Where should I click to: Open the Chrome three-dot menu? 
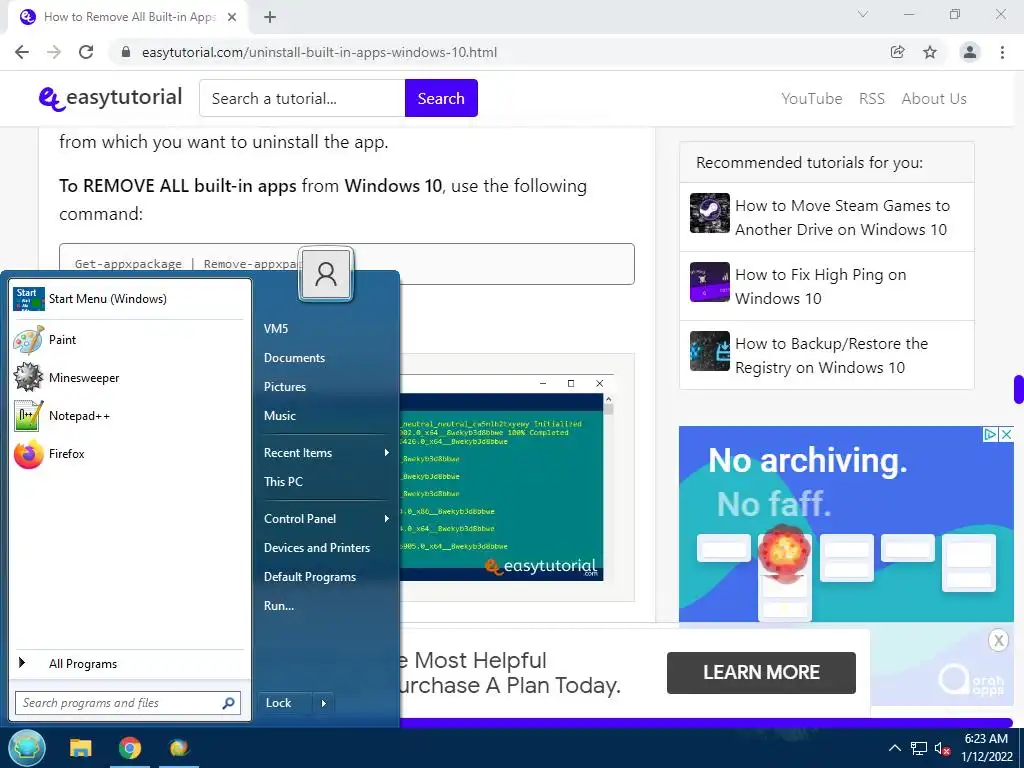[x=1002, y=52]
